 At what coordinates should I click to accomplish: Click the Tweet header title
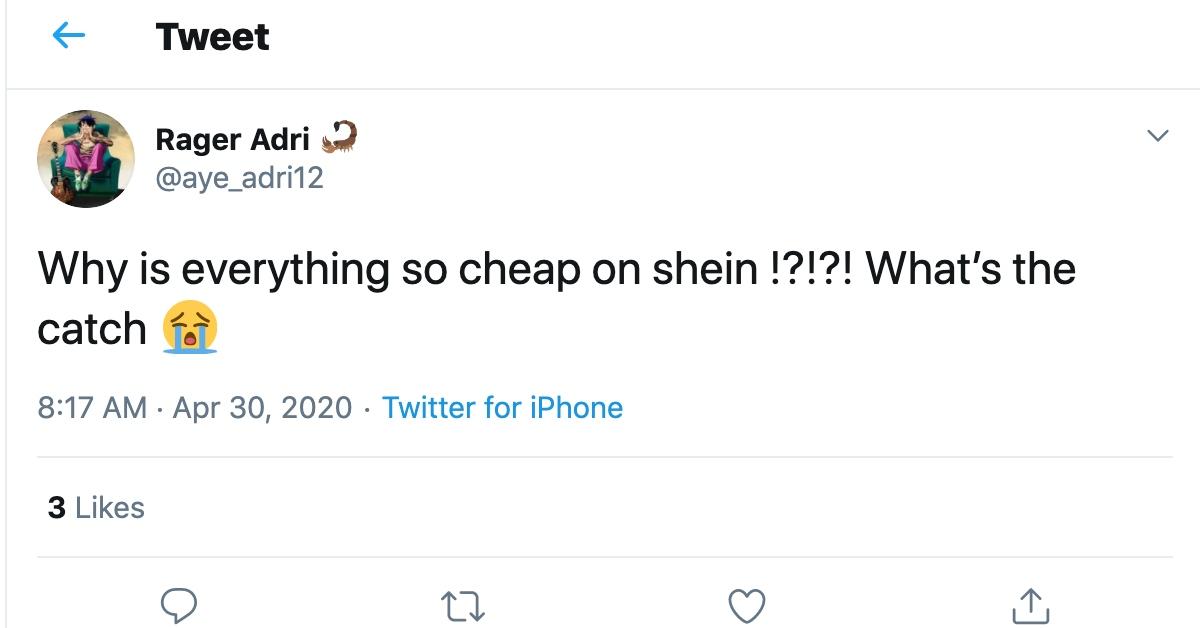tap(212, 37)
